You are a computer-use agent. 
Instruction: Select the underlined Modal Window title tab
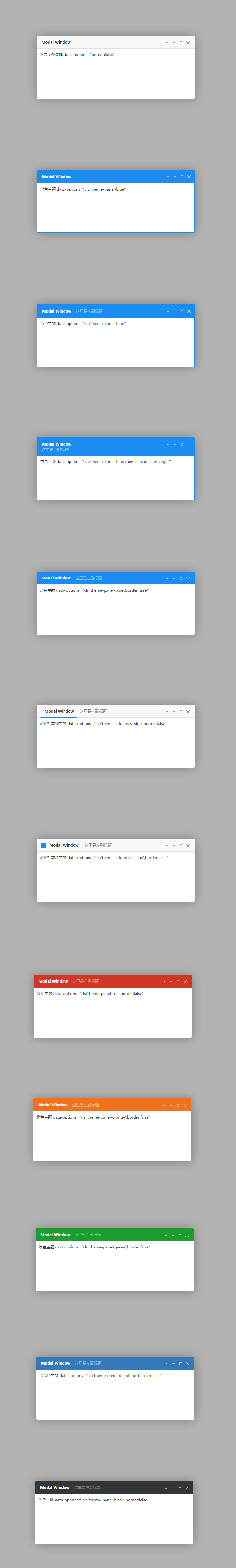click(59, 711)
